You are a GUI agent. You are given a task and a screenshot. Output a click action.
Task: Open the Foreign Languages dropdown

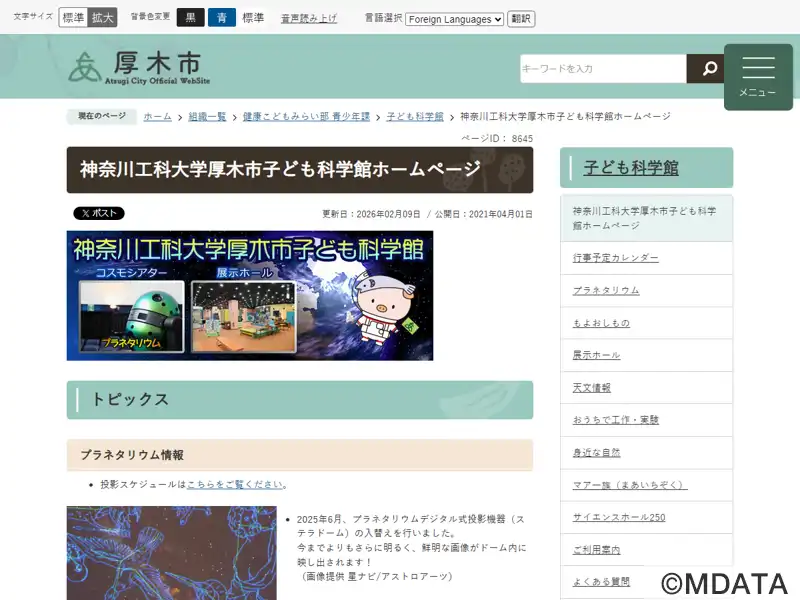[455, 19]
